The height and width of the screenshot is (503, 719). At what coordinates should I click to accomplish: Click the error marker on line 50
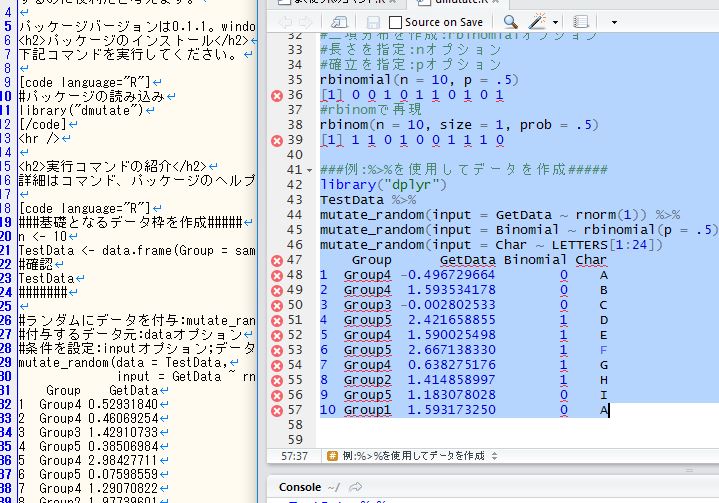pyautogui.click(x=277, y=306)
